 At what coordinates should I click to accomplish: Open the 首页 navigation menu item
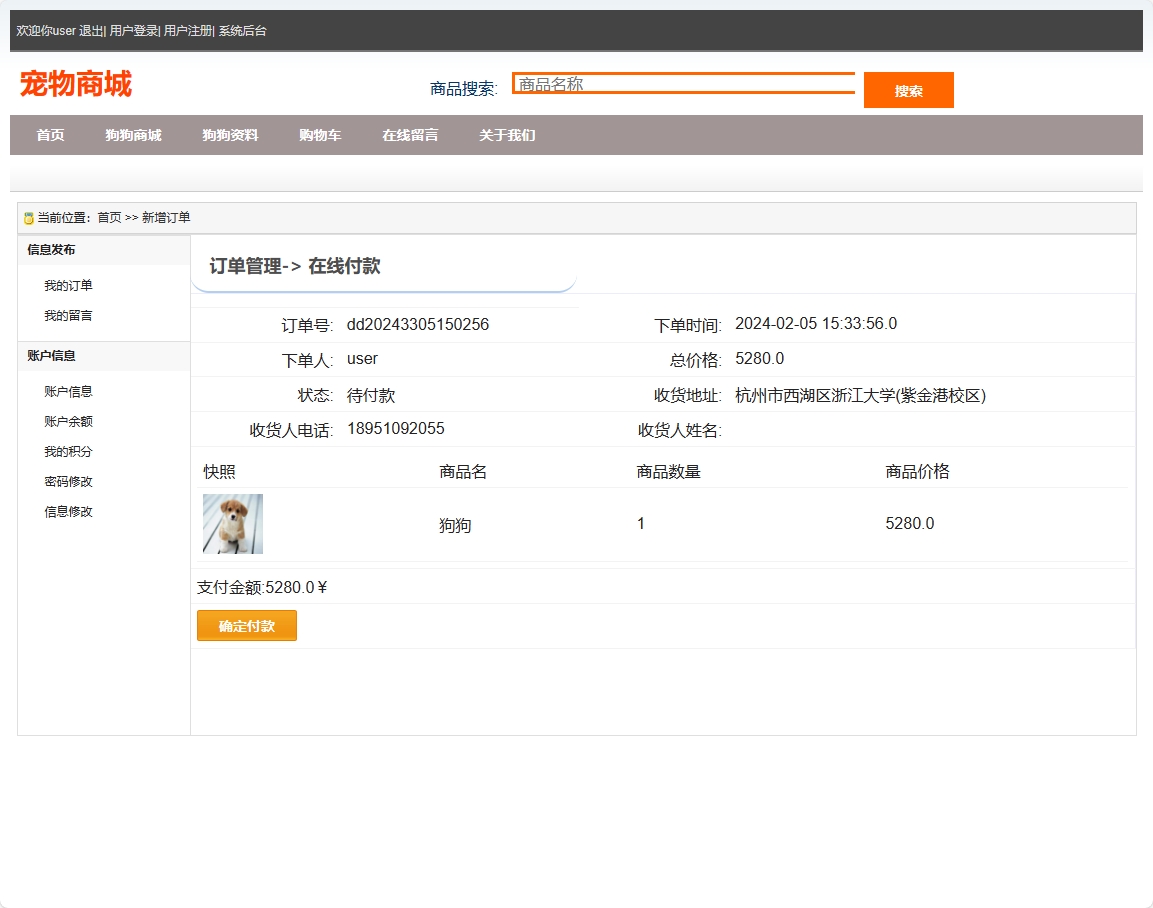(x=50, y=135)
